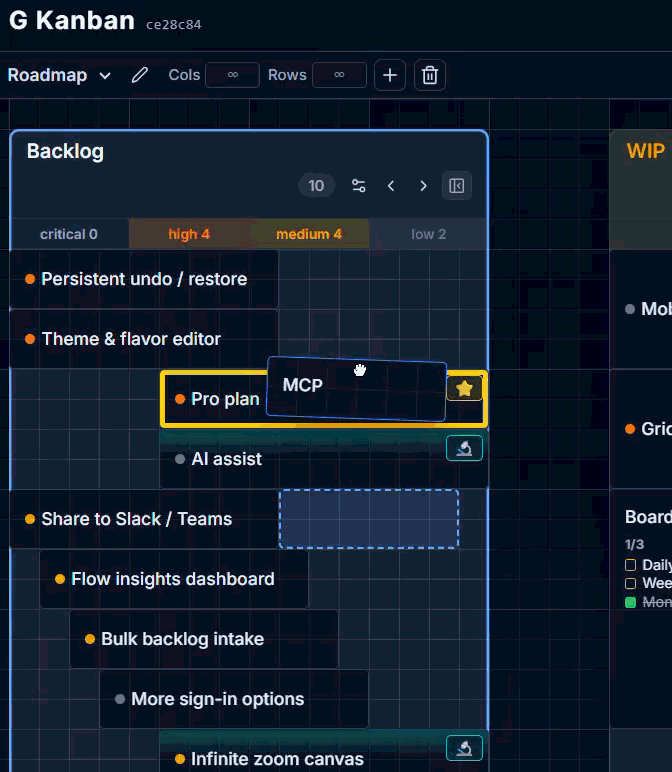Click the dashed drop placeholder slot
672x772 pixels.
(369, 519)
